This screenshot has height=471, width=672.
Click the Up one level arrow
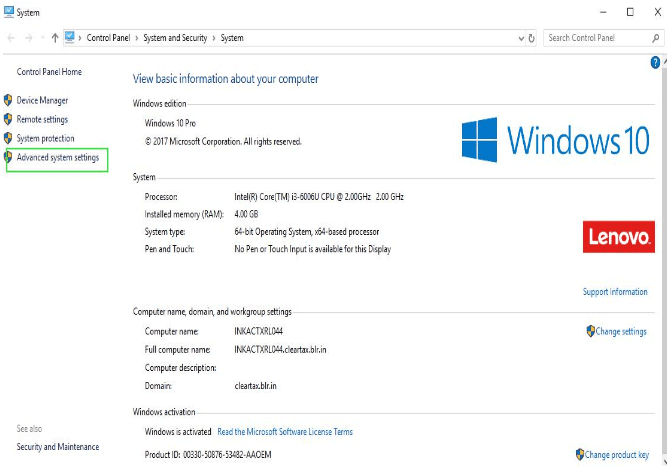point(55,38)
